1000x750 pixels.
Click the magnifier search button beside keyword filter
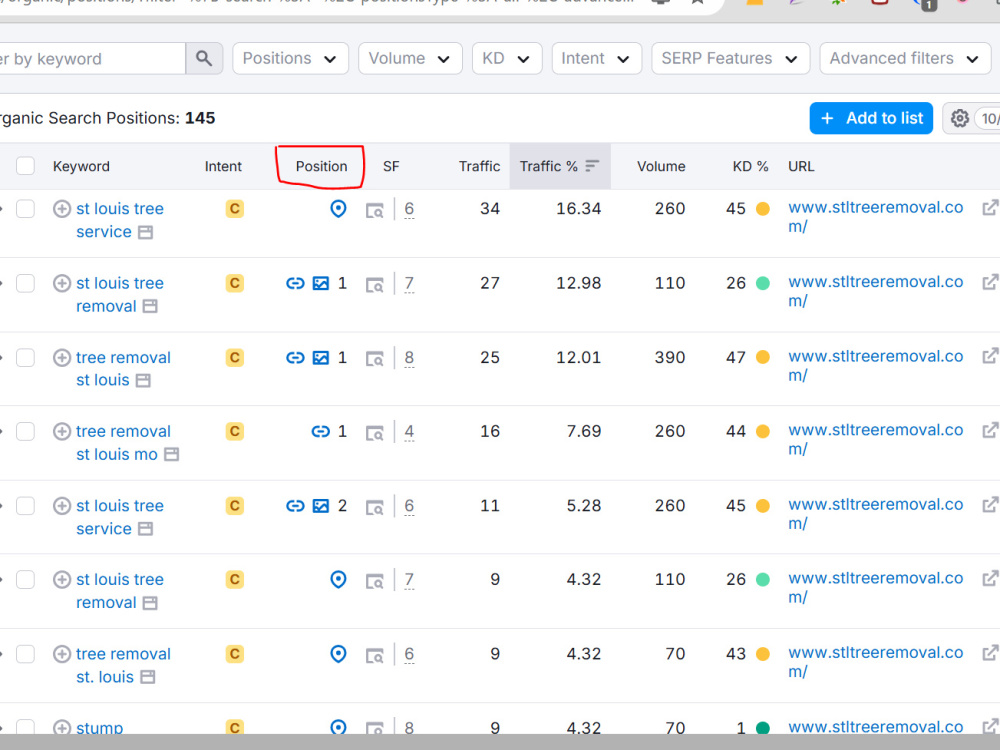(204, 59)
